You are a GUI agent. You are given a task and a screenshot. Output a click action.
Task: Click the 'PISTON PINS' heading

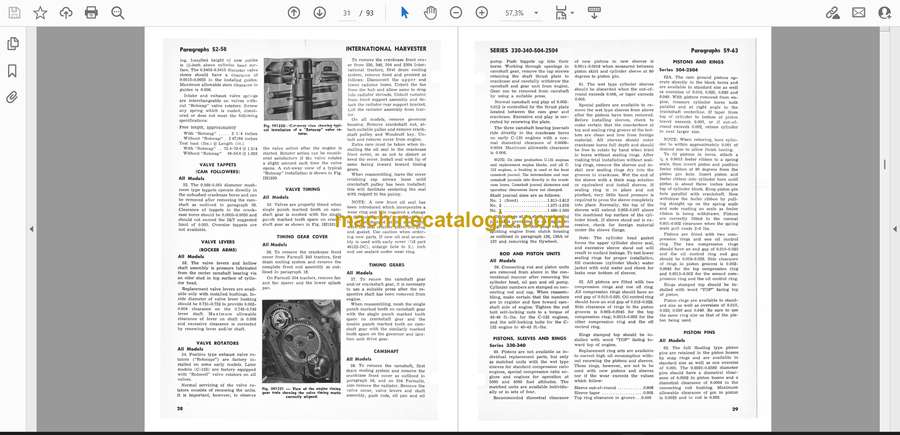[x=699, y=332]
